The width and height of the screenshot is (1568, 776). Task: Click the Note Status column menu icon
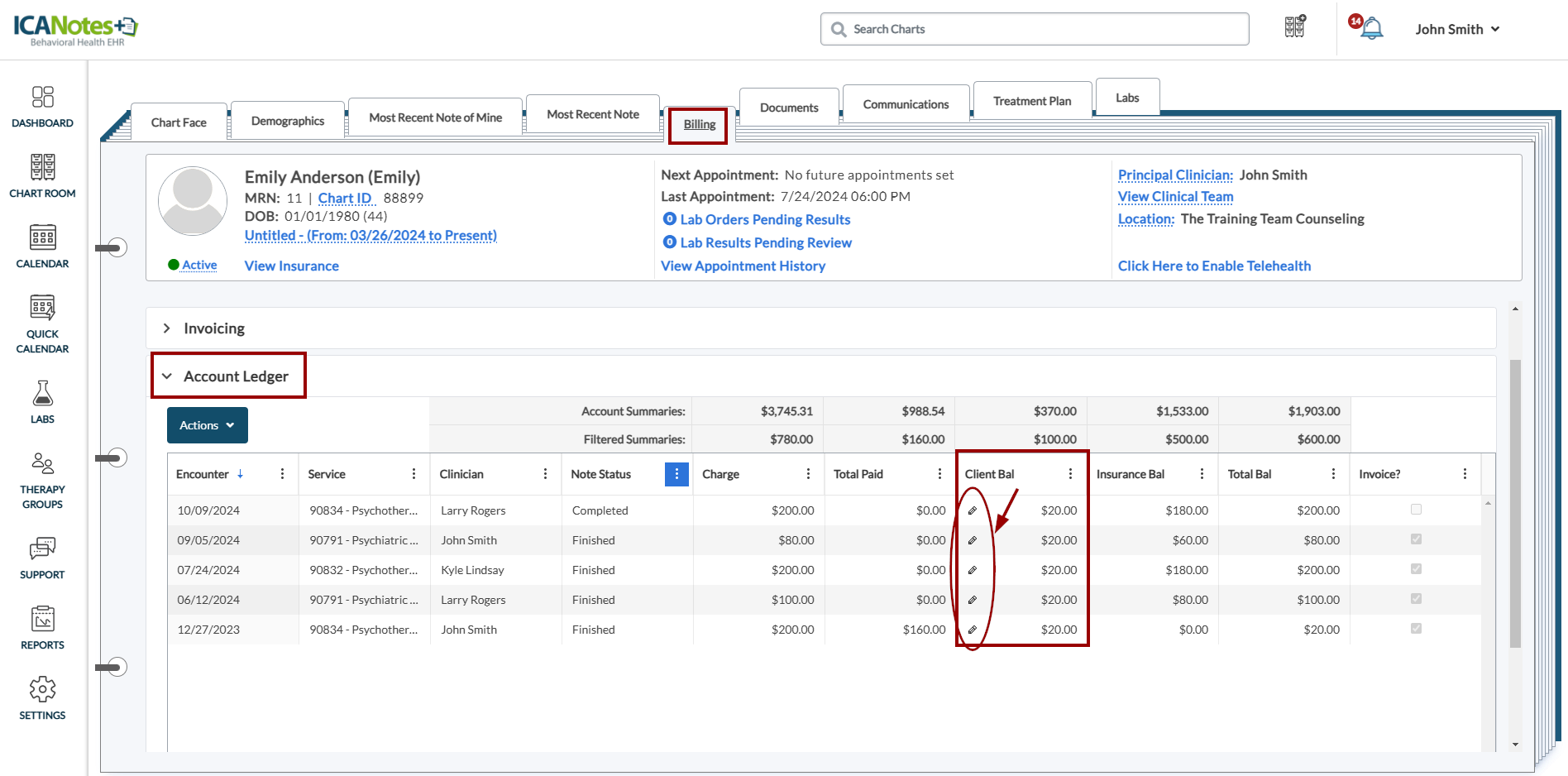[x=676, y=474]
